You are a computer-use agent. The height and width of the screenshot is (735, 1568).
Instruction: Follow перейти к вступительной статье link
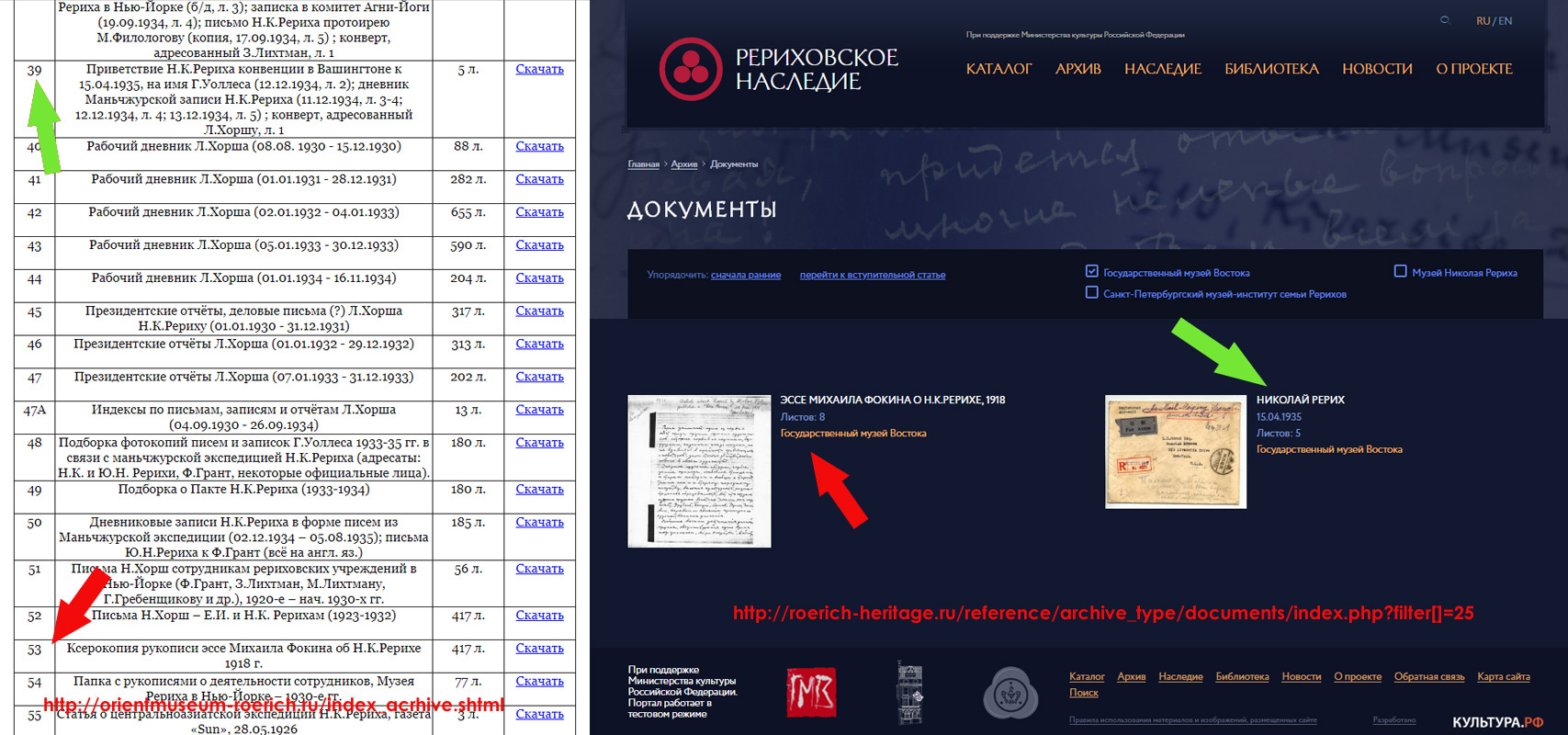pyautogui.click(x=873, y=275)
